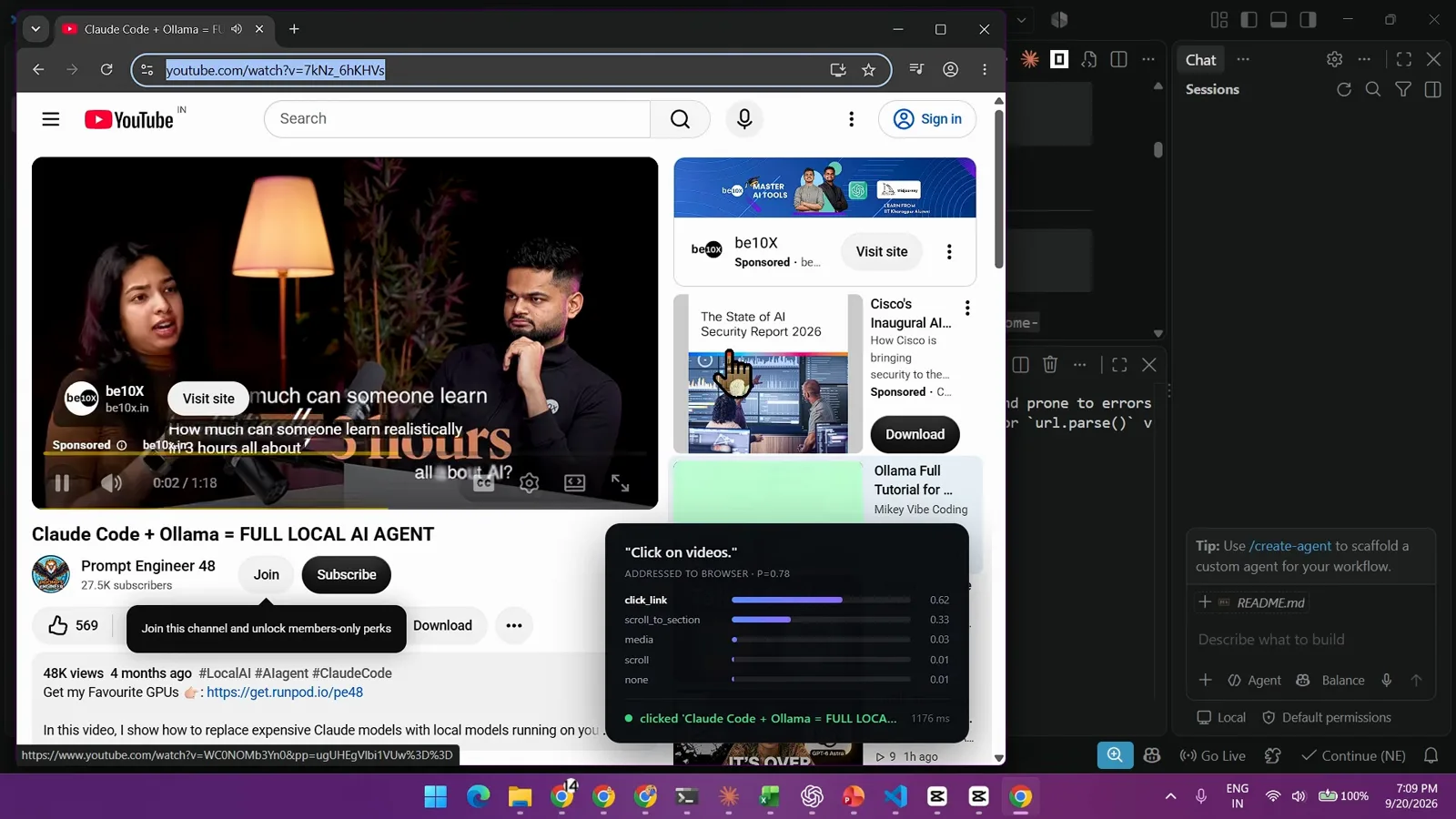Viewport: 1456px width, 819px height.
Task: Subscribe to Prompt Engineer 48
Action: coord(347,575)
